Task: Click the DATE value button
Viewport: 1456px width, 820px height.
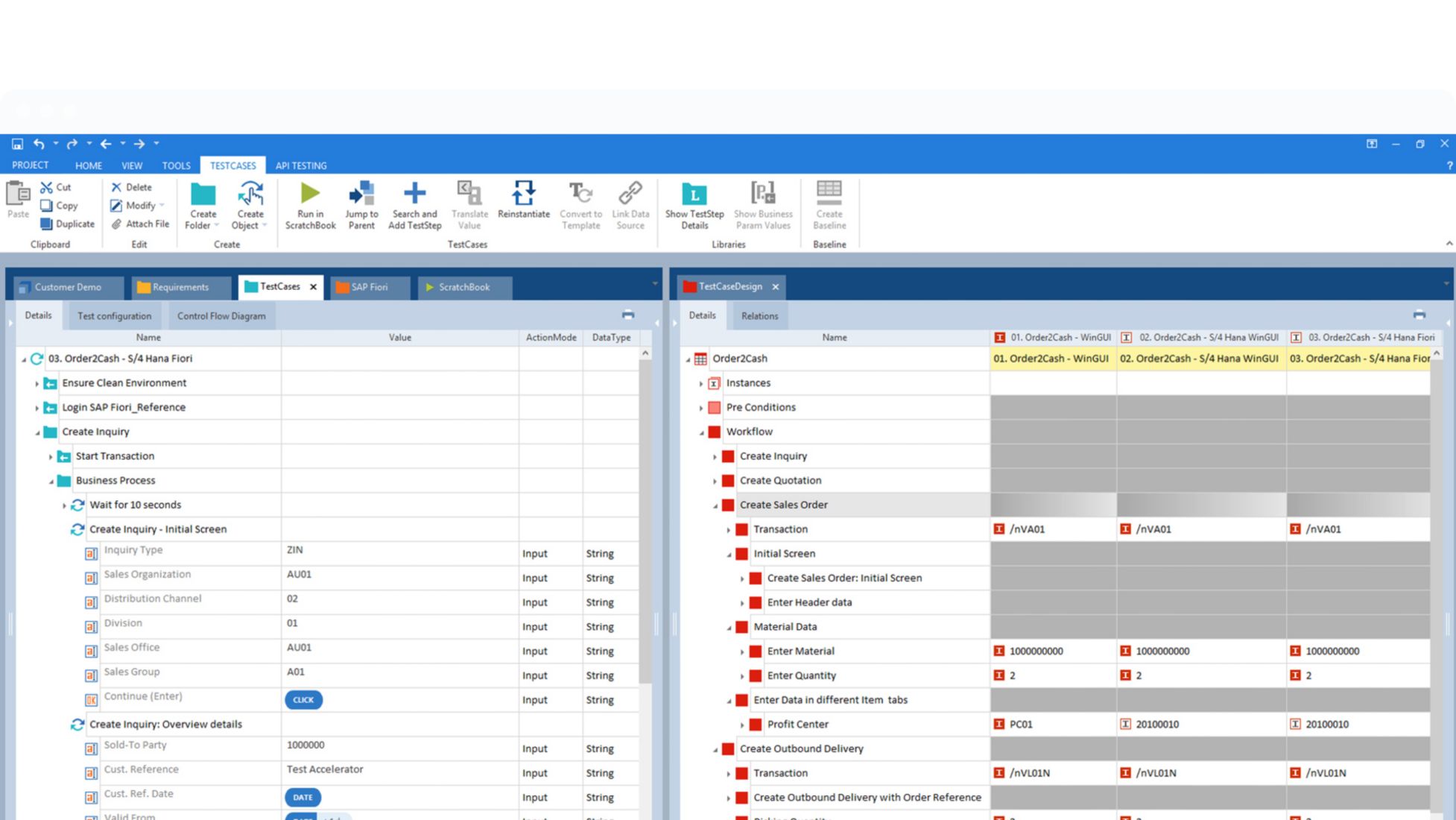Action: [303, 797]
